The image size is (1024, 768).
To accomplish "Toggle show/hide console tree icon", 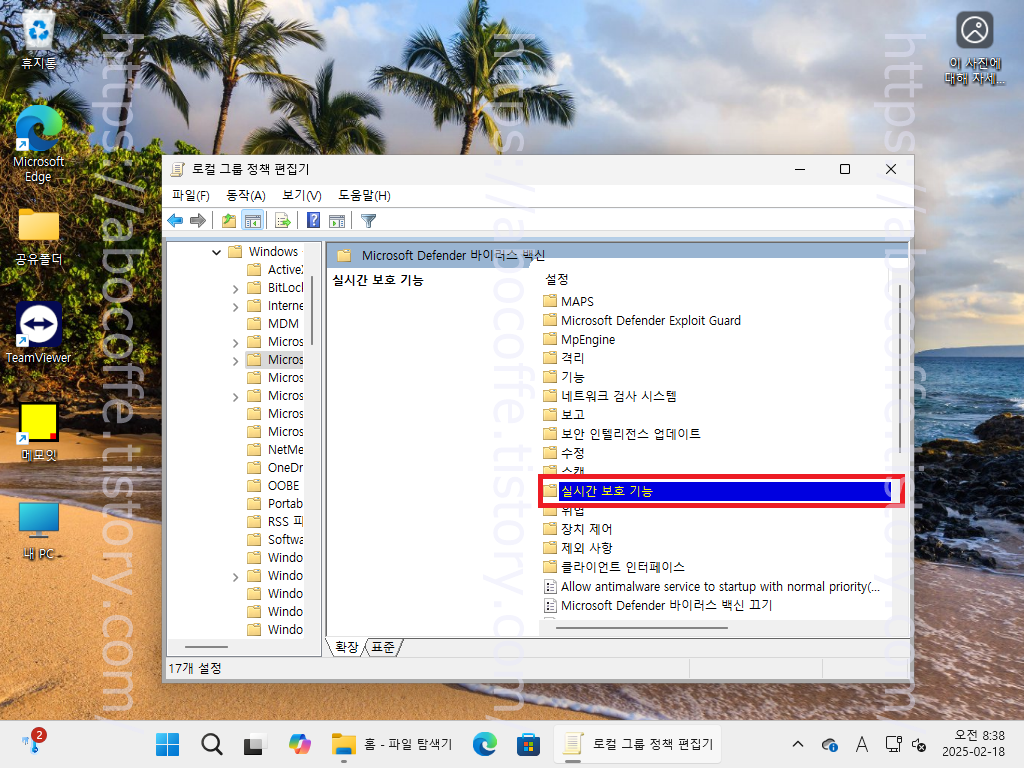I will pos(253,221).
